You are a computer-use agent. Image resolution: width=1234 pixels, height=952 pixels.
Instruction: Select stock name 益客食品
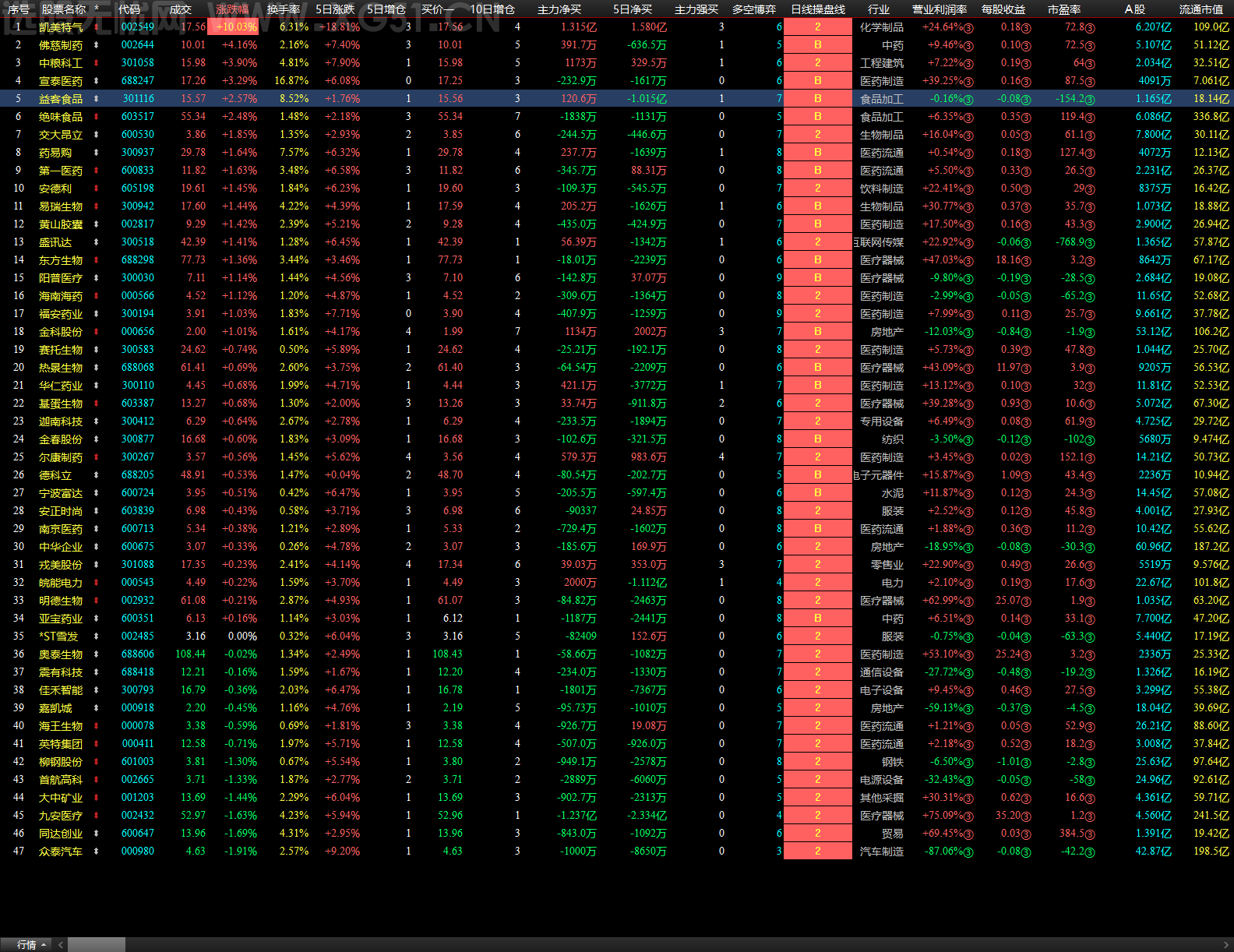pos(61,99)
